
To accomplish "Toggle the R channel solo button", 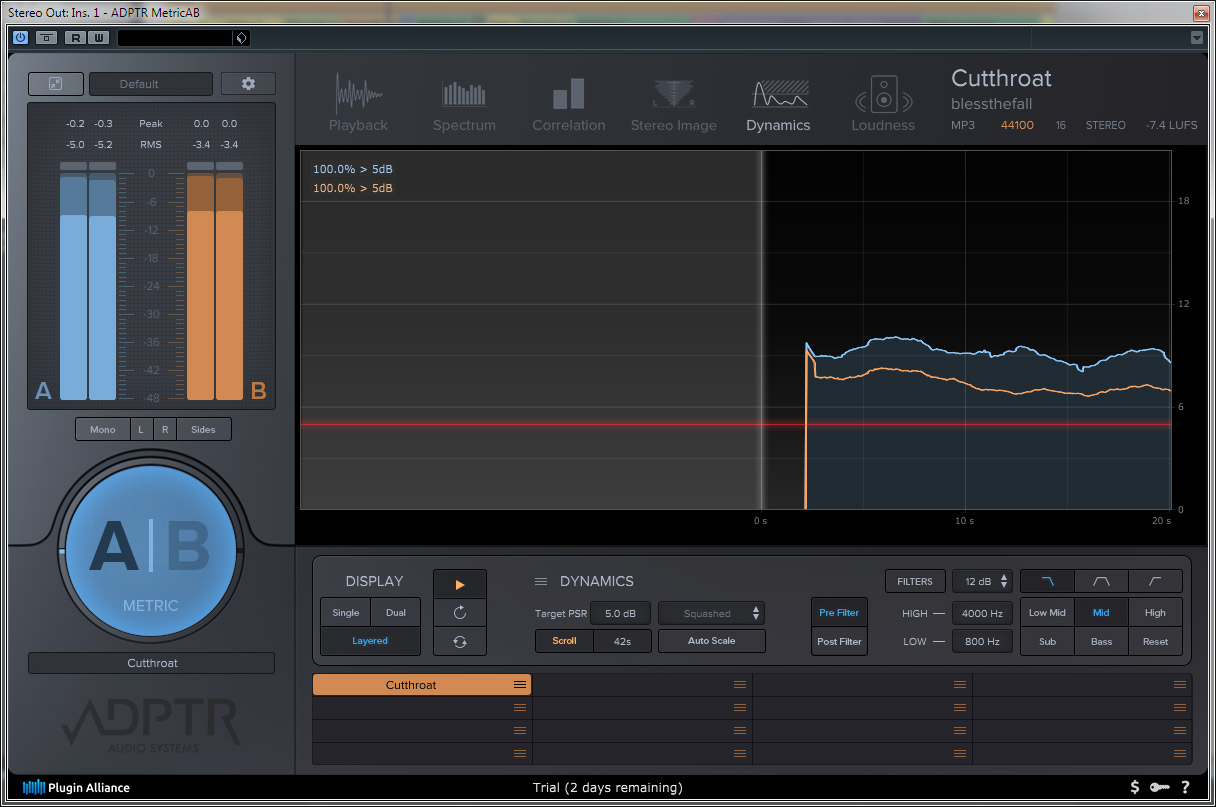I will (x=164, y=429).
